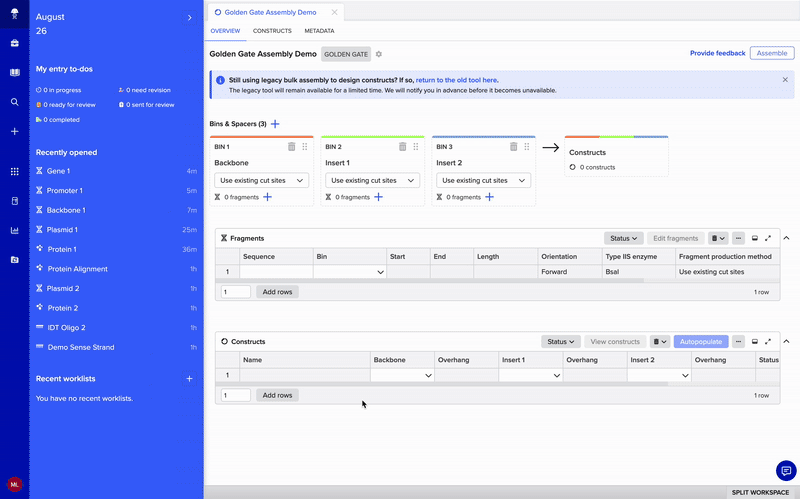800x499 pixels.
Task: Open Insert 1 cut sites dropdown
Action: pos(372,180)
